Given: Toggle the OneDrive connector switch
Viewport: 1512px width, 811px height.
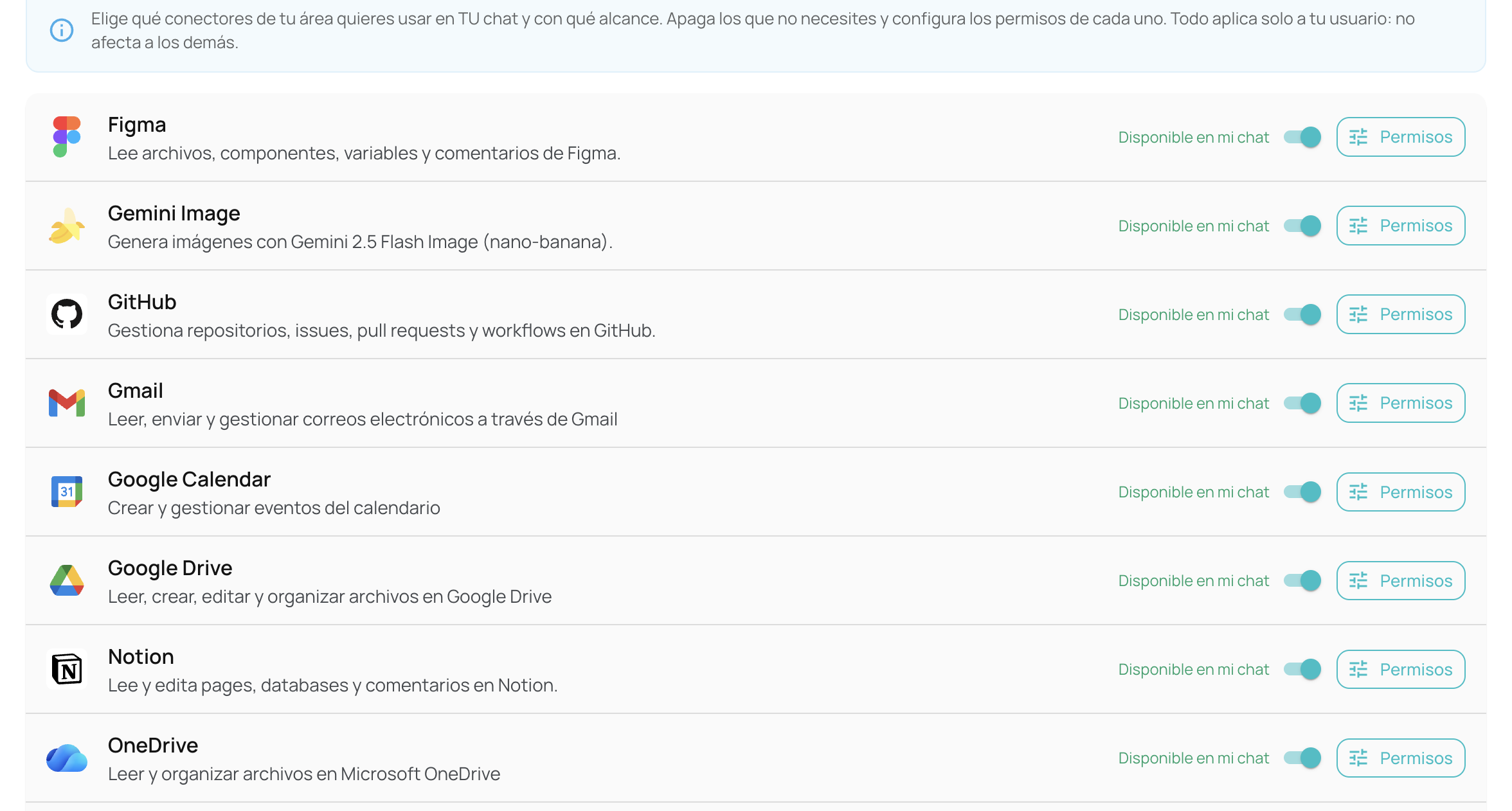Looking at the screenshot, I should [x=1302, y=758].
